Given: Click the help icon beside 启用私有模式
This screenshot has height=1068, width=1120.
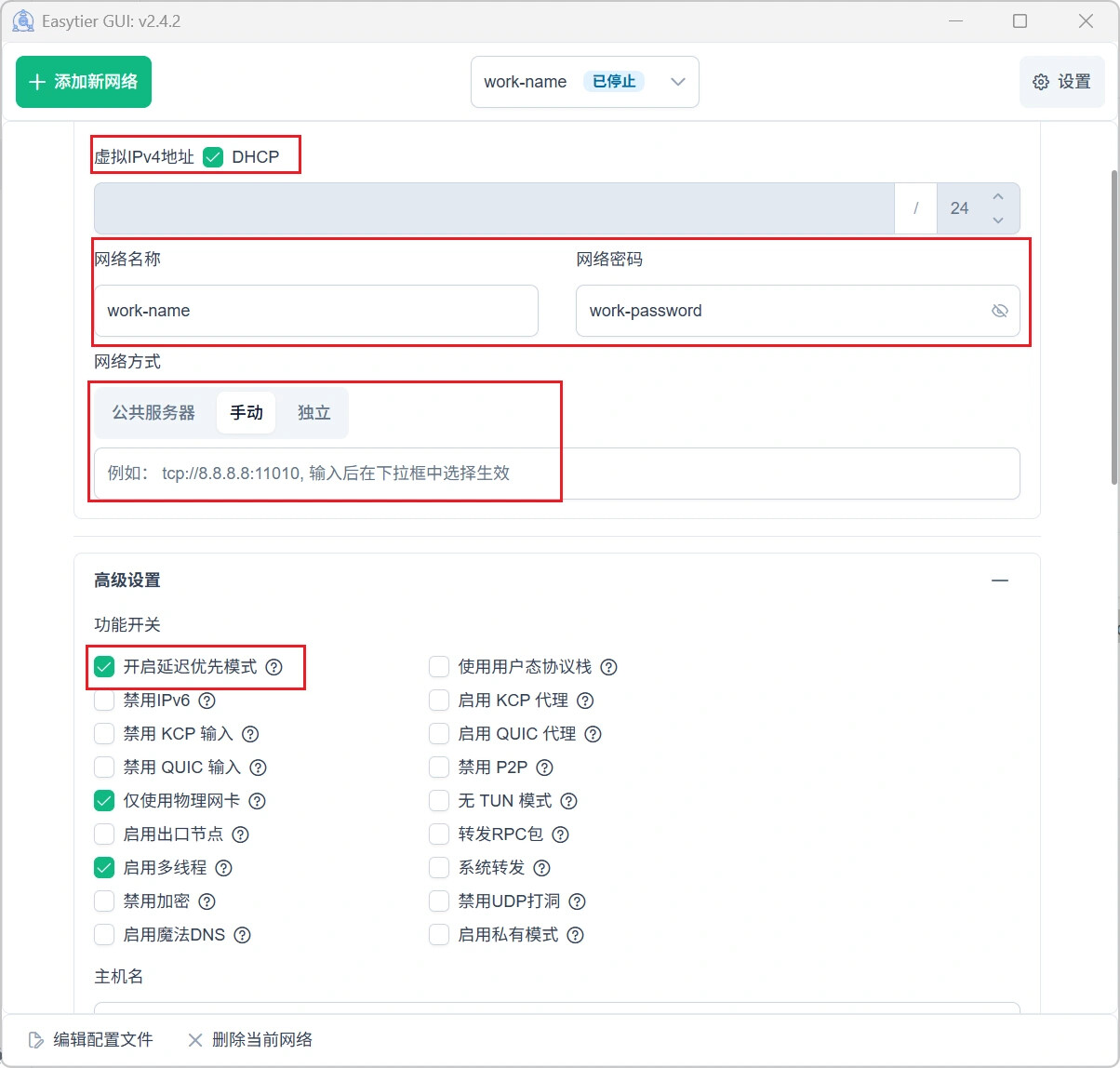Looking at the screenshot, I should [576, 935].
